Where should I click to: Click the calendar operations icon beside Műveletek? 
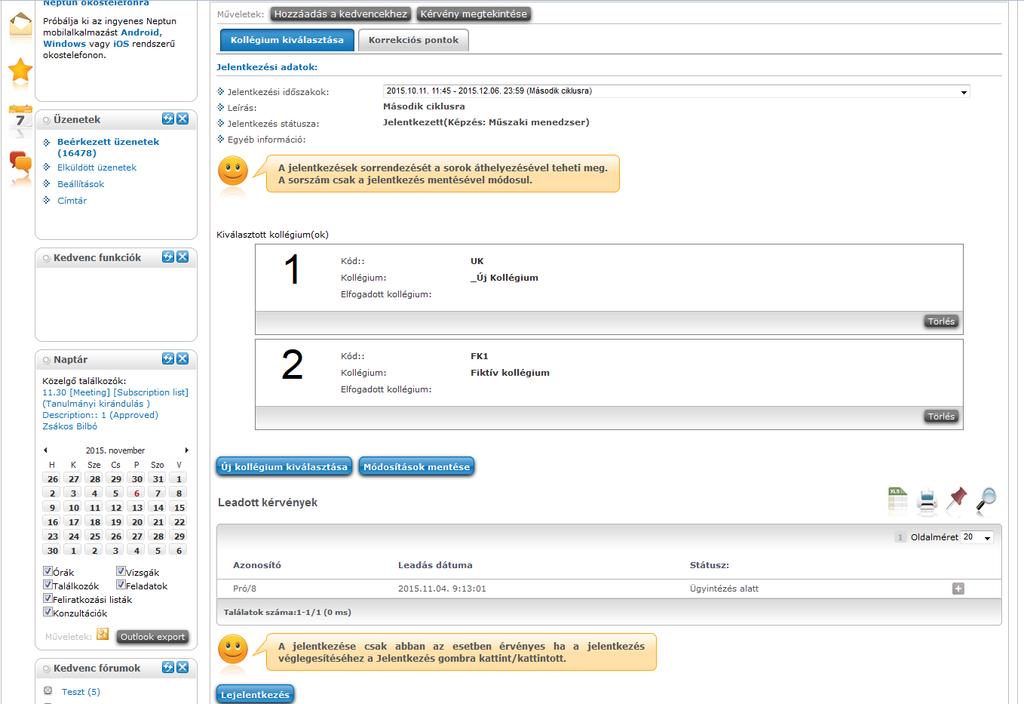tap(103, 633)
